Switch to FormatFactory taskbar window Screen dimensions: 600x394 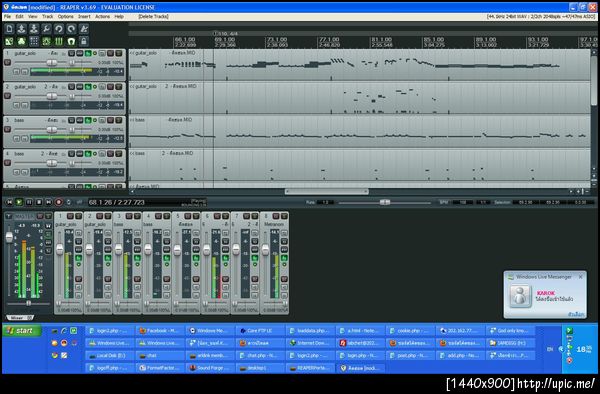[x=160, y=368]
